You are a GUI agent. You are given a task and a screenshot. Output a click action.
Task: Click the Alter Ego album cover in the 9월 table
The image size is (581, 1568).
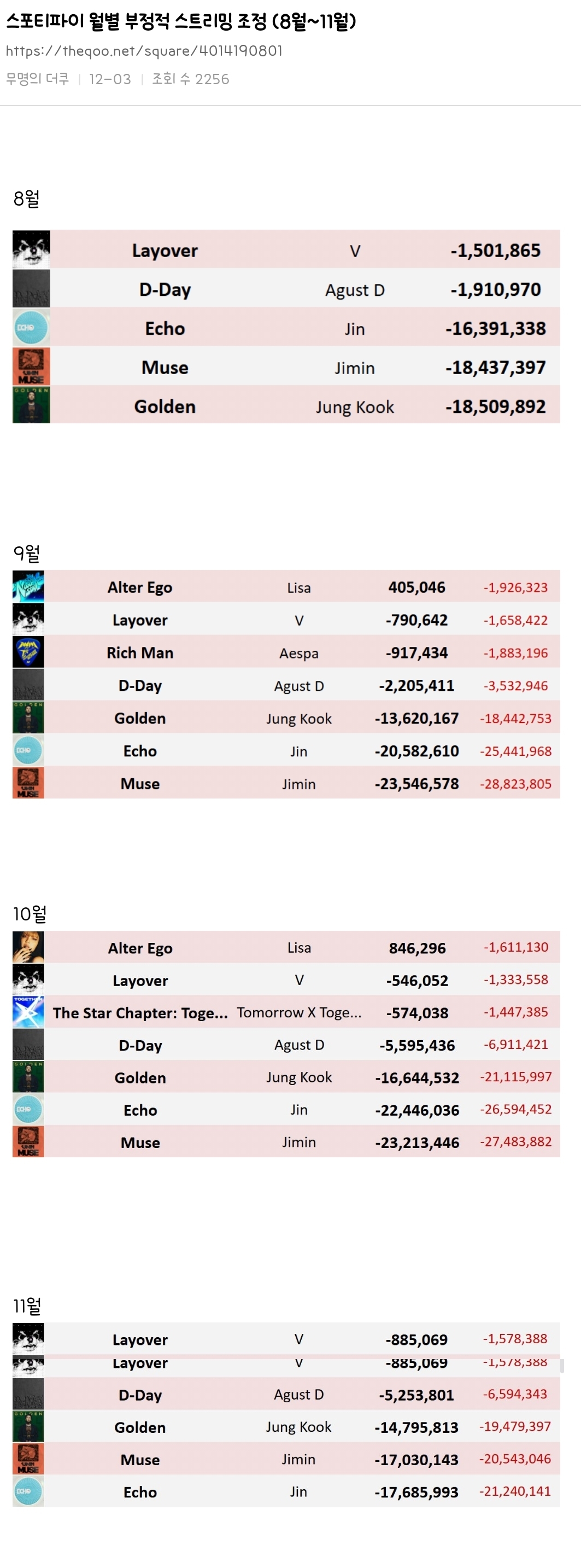[x=28, y=587]
